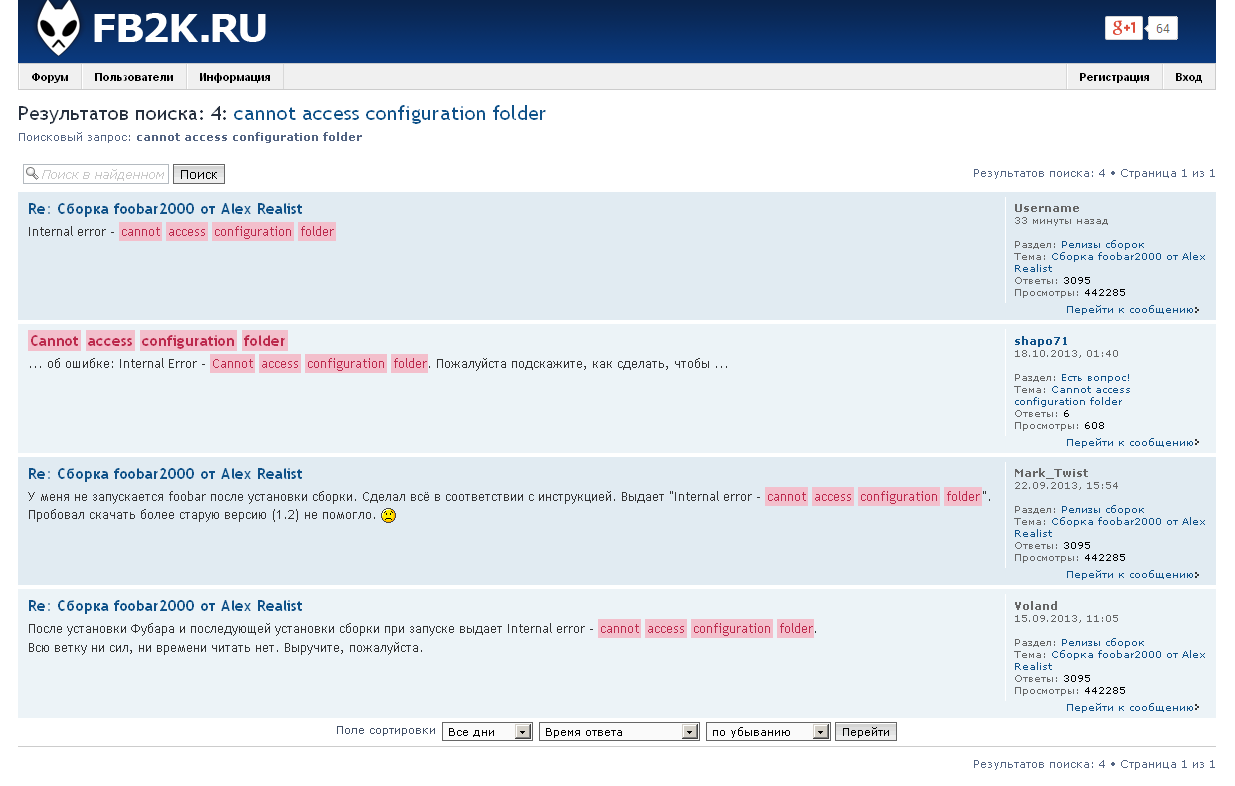Open the shapo71 user profile link
Viewport: 1235px width, 786px height.
tap(1041, 341)
